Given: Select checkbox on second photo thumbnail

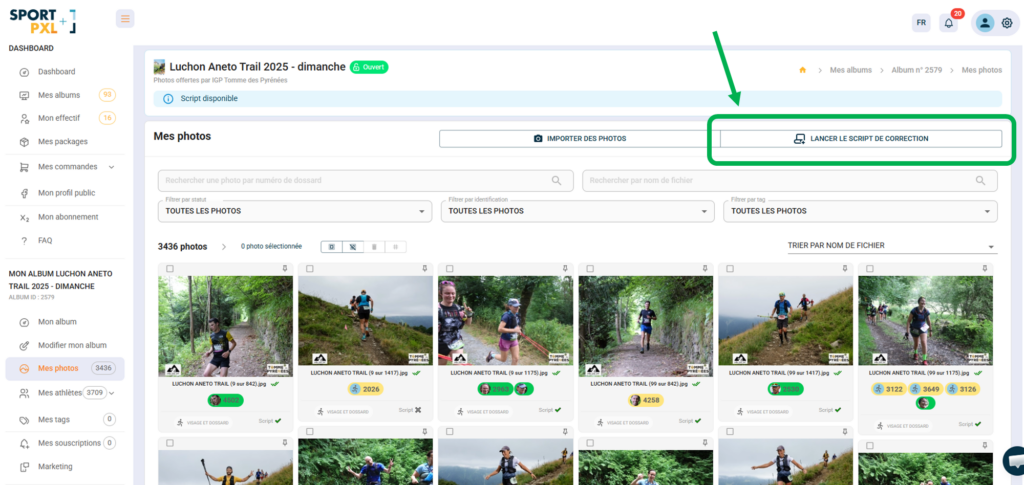Looking at the screenshot, I should coord(310,269).
